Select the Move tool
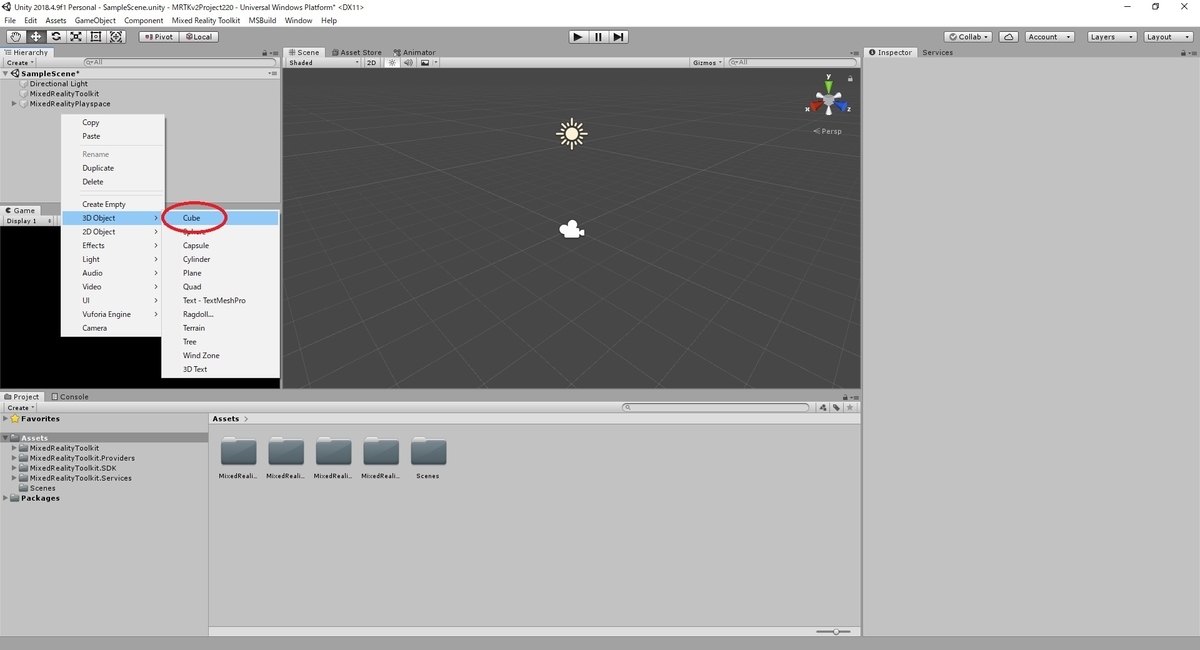1200x650 pixels. click(x=36, y=37)
